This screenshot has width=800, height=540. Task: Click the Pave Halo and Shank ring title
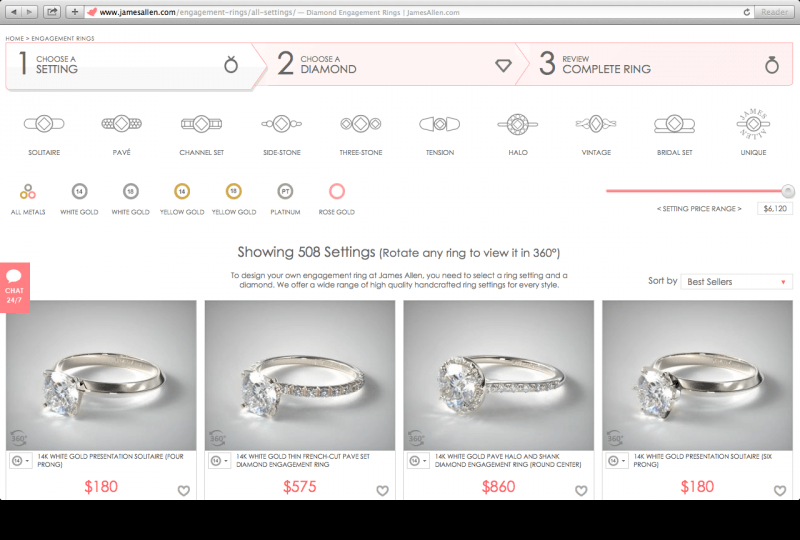pyautogui.click(x=508, y=460)
